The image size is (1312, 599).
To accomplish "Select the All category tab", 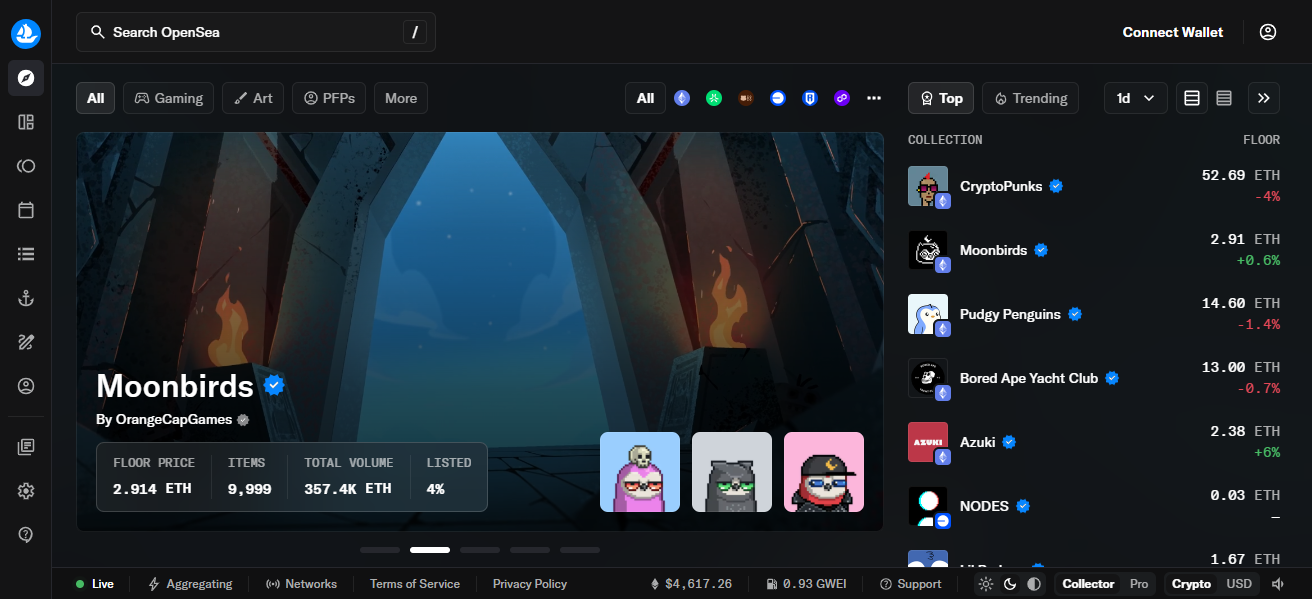I will [95, 98].
